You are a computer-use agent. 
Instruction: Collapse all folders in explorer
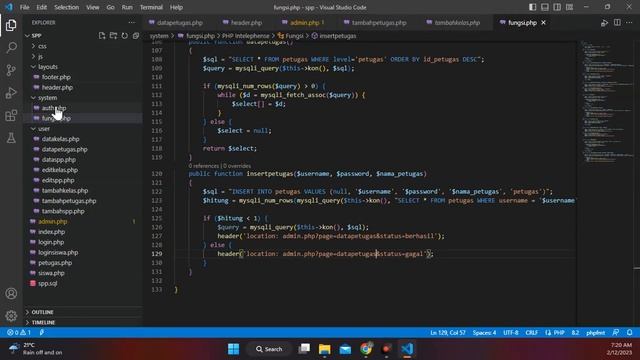pyautogui.click(x=136, y=36)
